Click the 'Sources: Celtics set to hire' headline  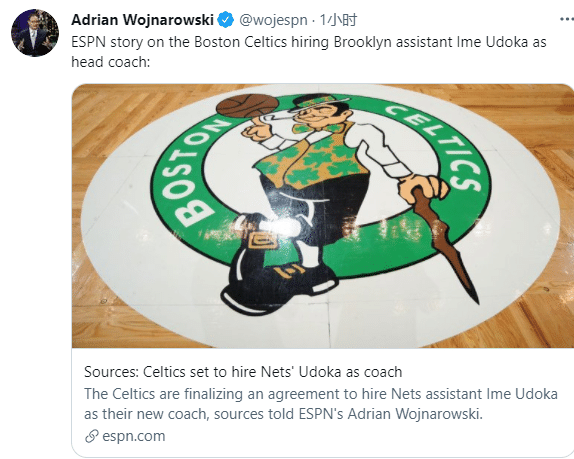click(243, 372)
